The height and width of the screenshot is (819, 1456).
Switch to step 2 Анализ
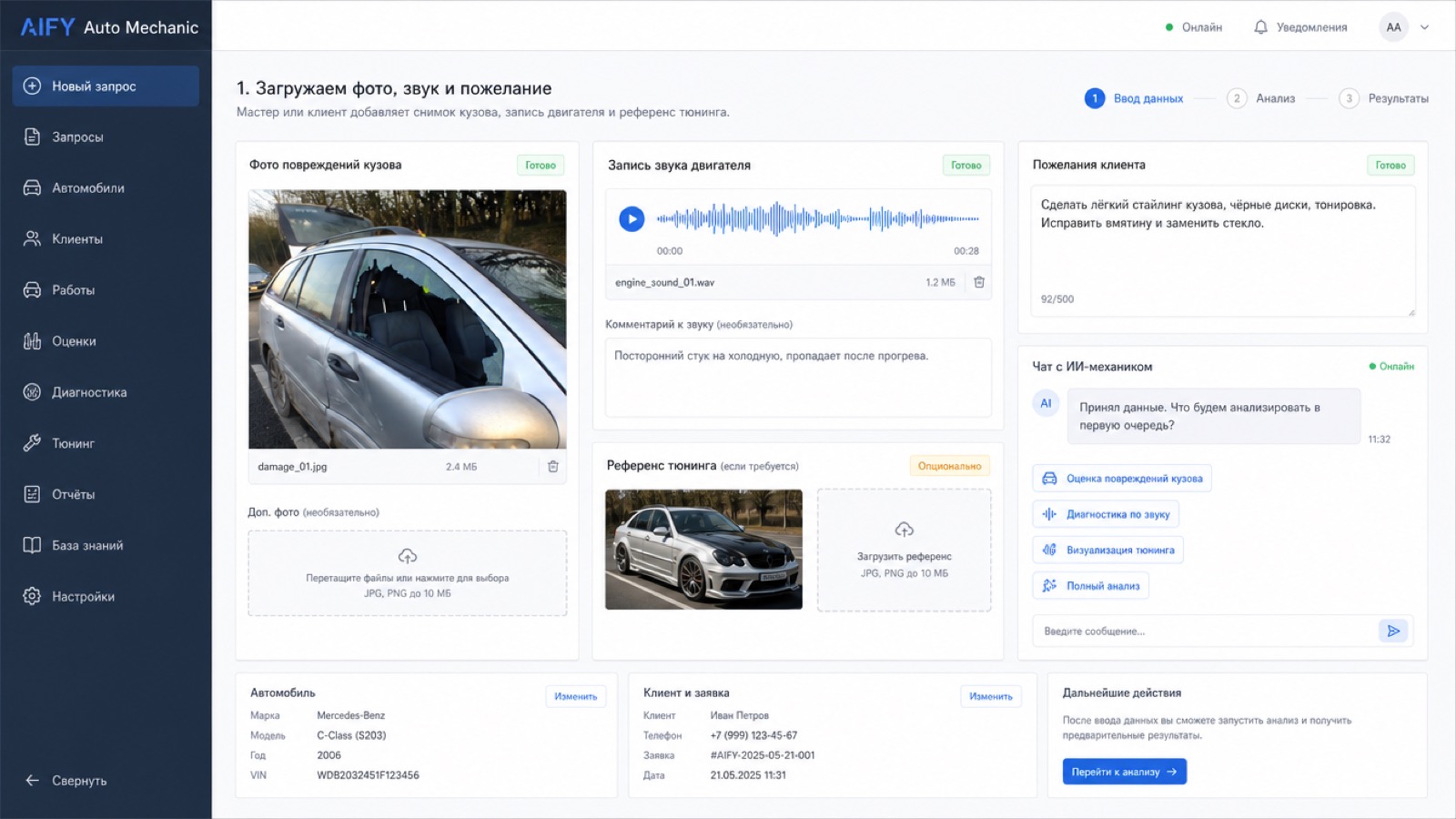click(1260, 98)
